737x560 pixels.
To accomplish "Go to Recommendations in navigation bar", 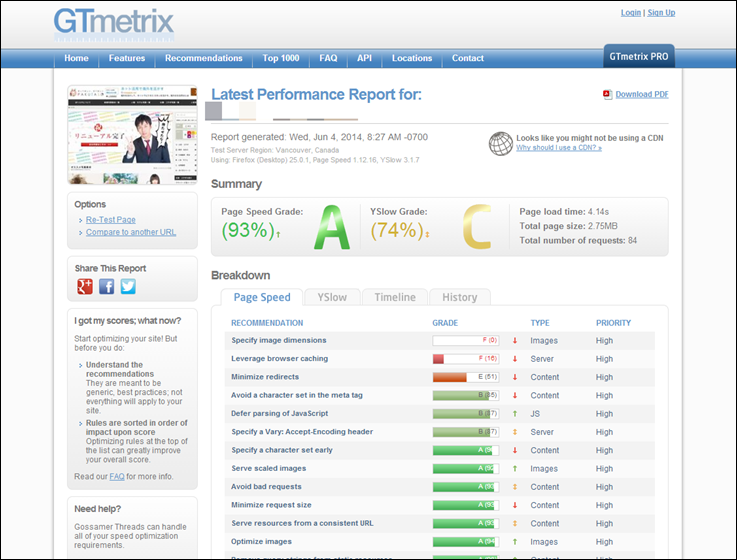I will [x=204, y=58].
